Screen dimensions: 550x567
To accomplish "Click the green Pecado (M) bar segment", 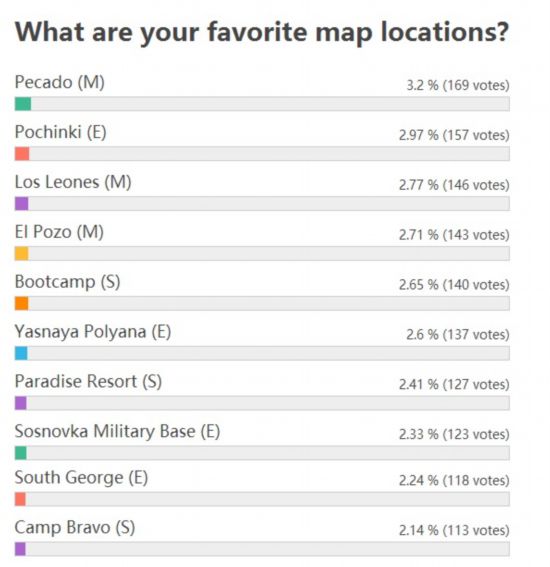I will [23, 104].
